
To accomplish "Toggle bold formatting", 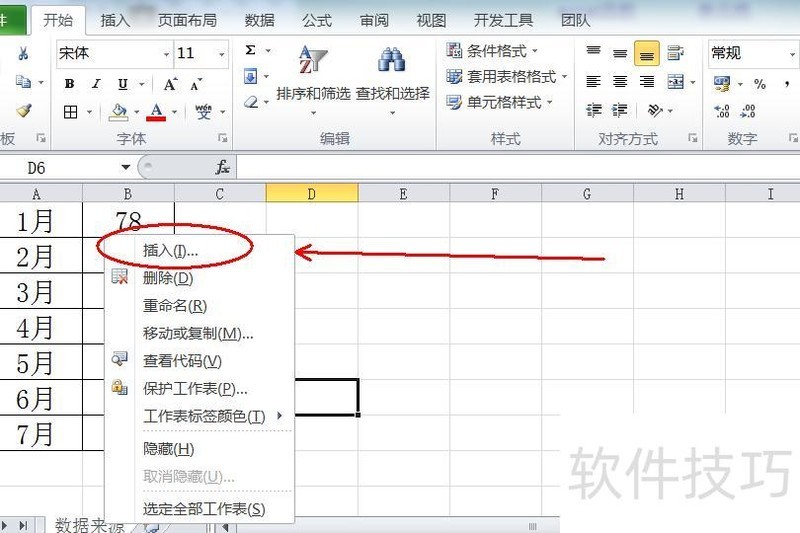I will [x=70, y=84].
